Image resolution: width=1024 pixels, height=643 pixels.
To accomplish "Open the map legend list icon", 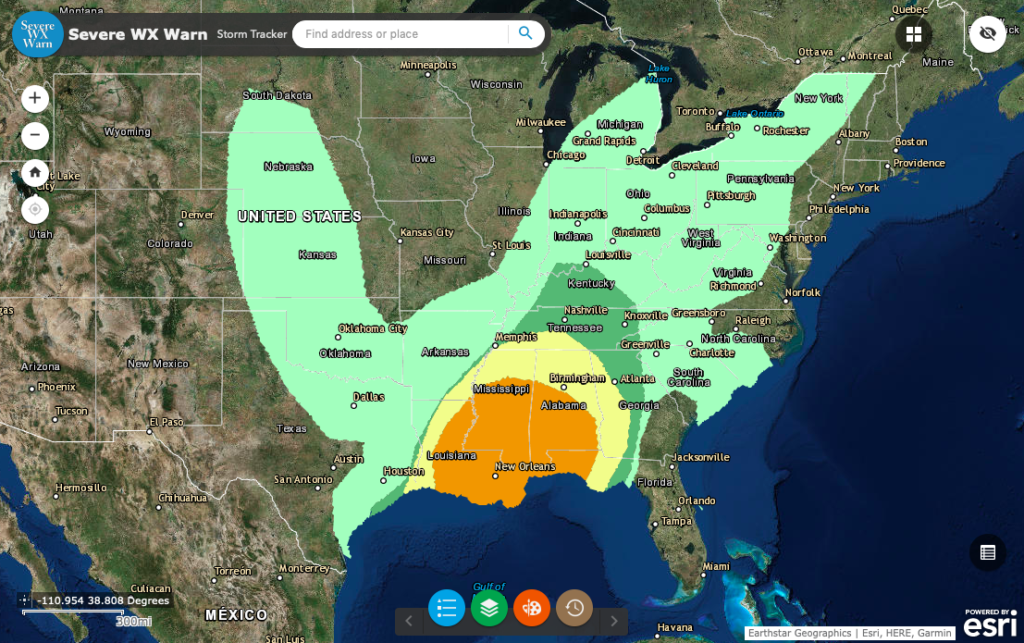I will [446, 608].
